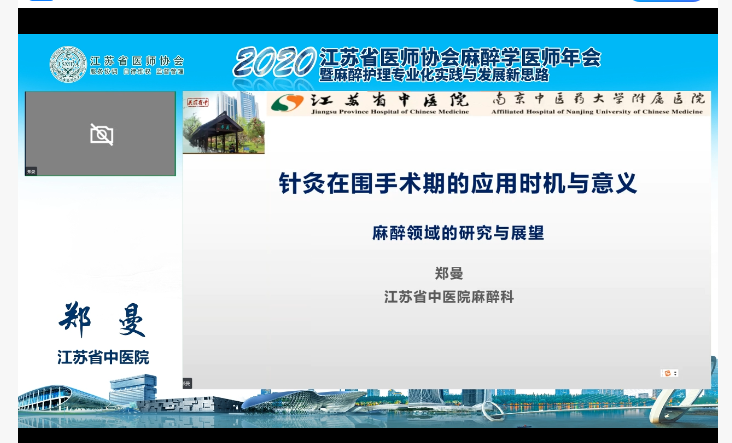This screenshot has height=443, width=732.
Task: Click the Sogou input method icon on slide
Action: point(669,373)
